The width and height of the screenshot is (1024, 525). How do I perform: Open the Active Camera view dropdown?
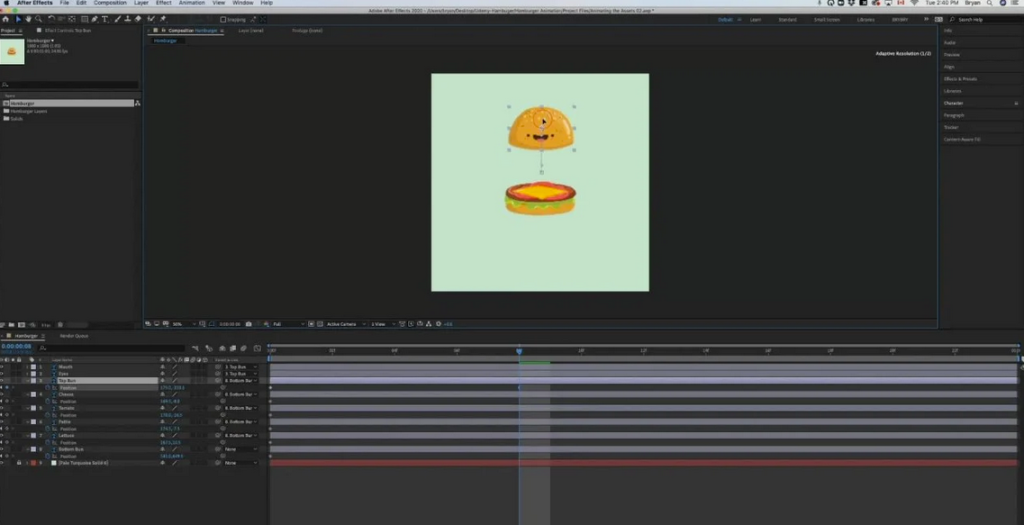coord(343,324)
